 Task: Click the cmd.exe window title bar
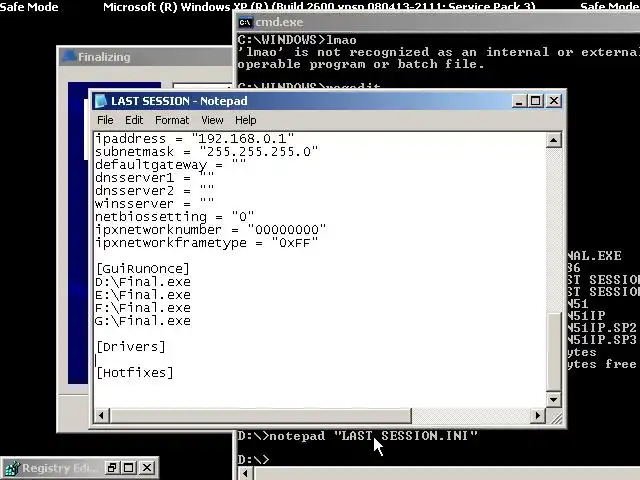click(x=438, y=22)
